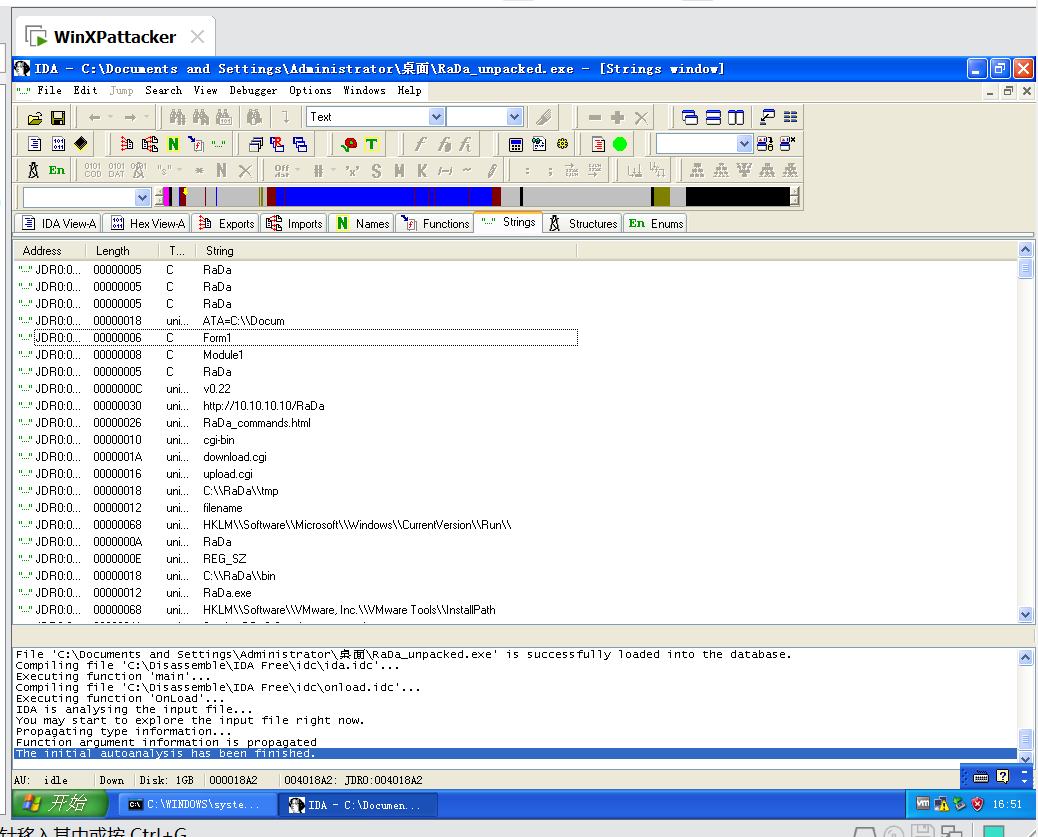
Task: Click the red-lined document icon
Action: click(x=598, y=144)
